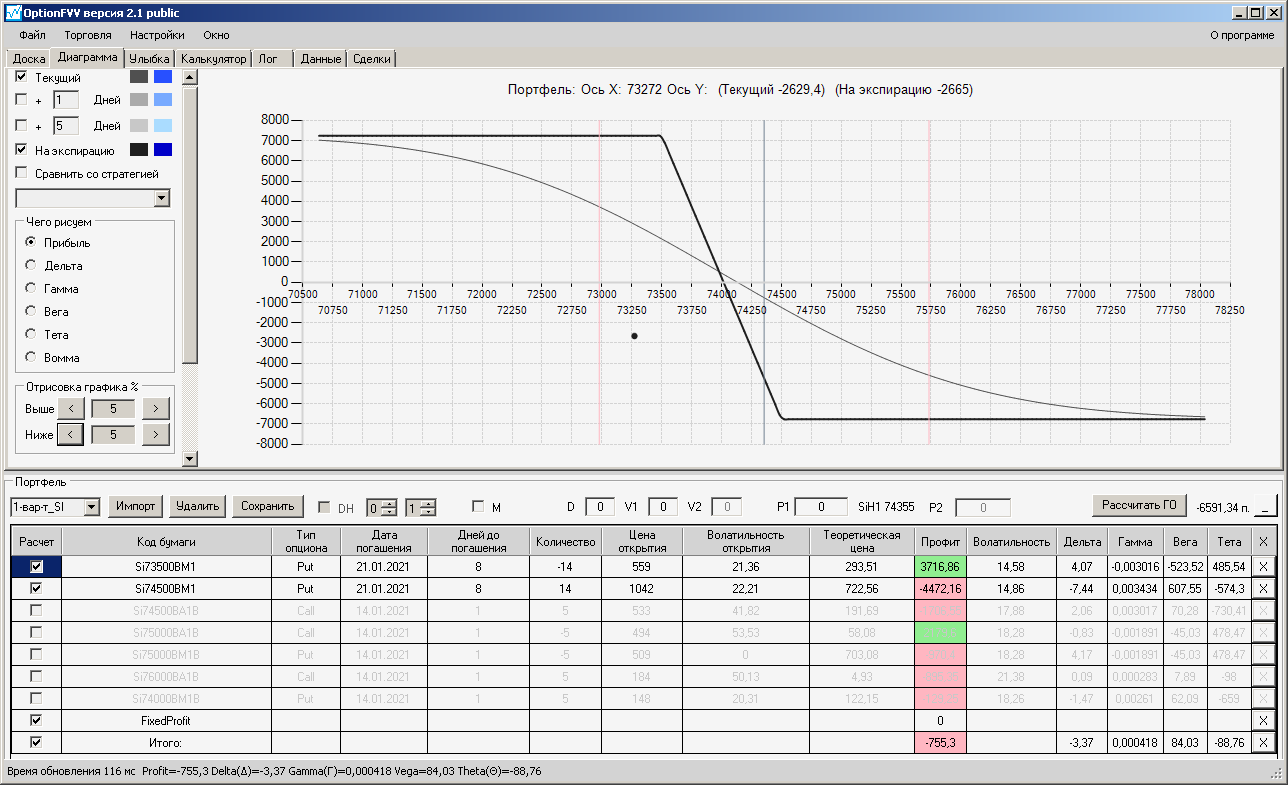The height and width of the screenshot is (785, 1288).
Task: Decrease the Ниже chart cutoff percent
Action: coord(71,435)
